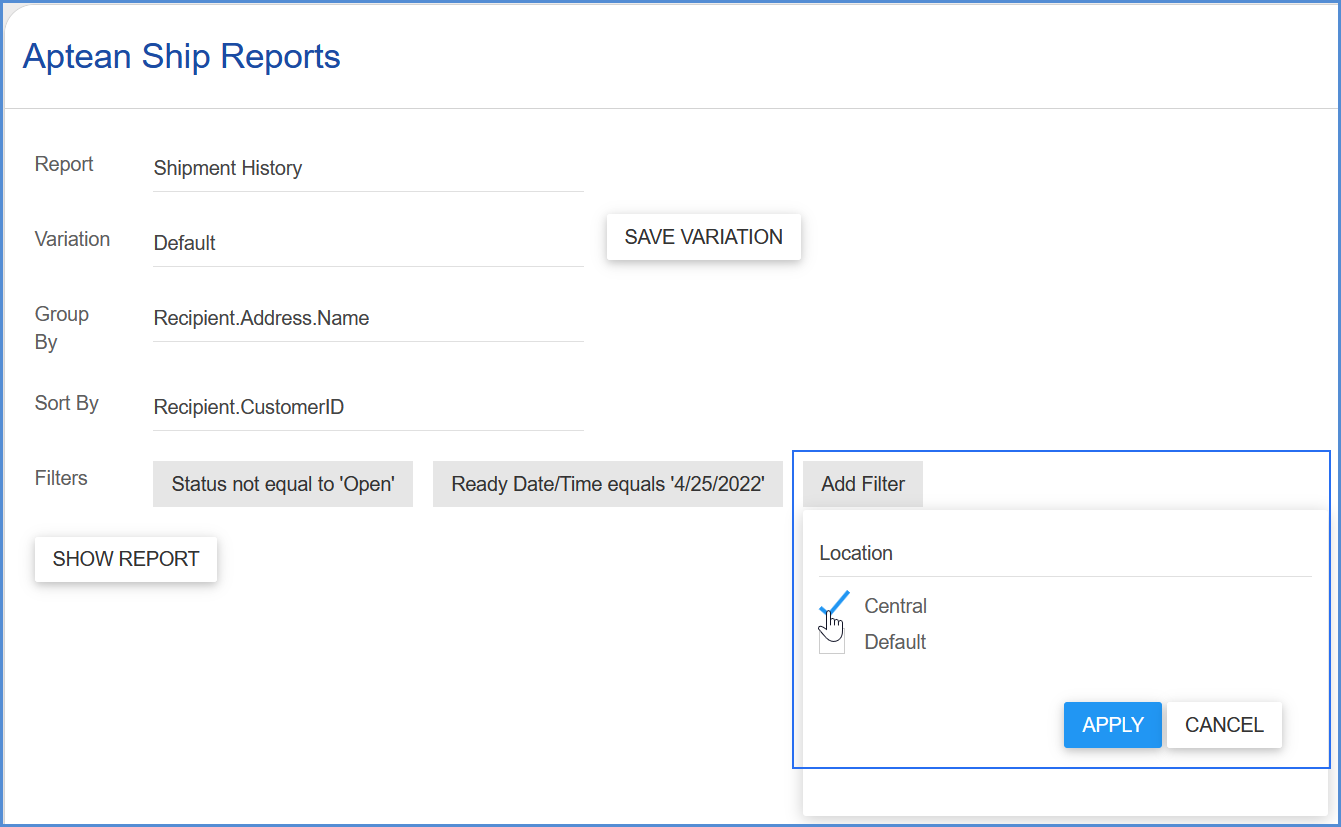1341x827 pixels.
Task: Open the Group By dropdown field
Action: coord(368,318)
